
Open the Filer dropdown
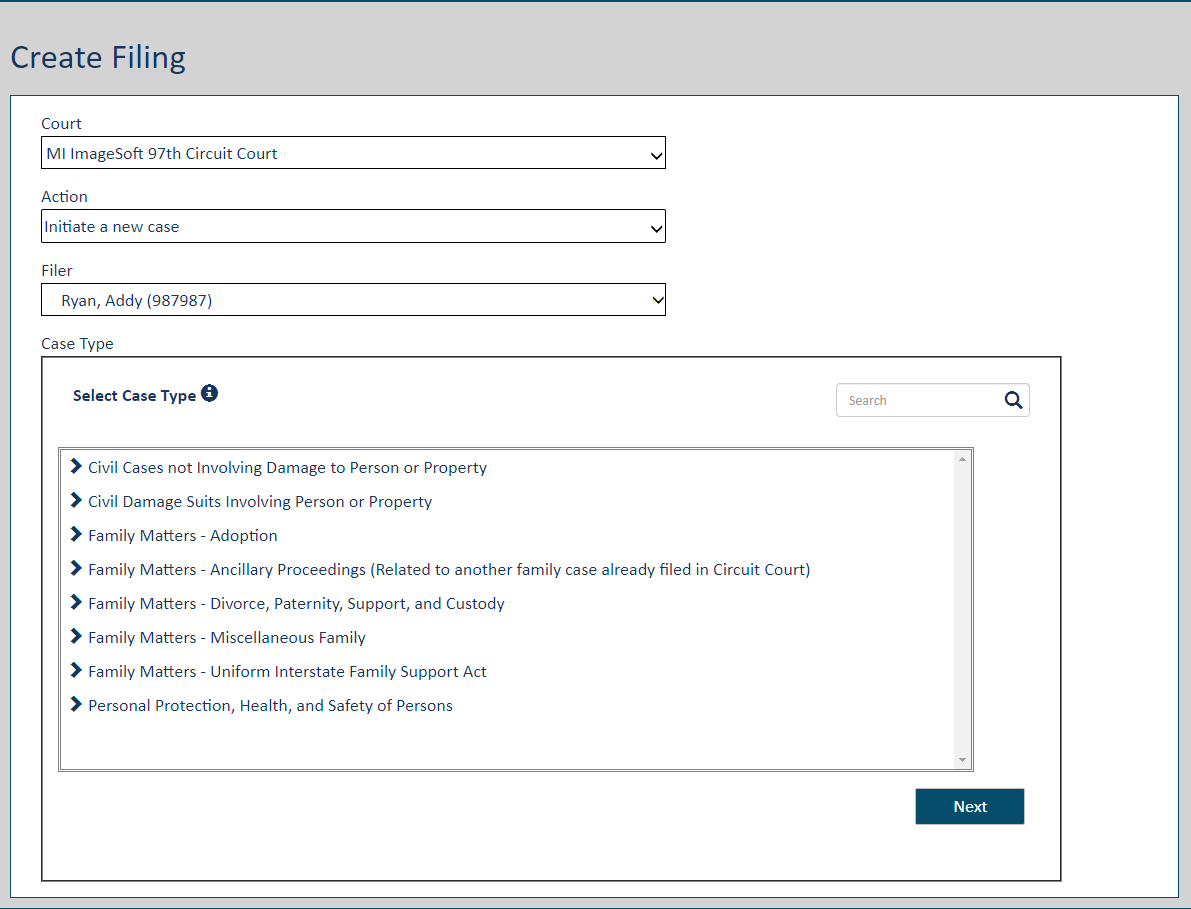[x=353, y=300]
